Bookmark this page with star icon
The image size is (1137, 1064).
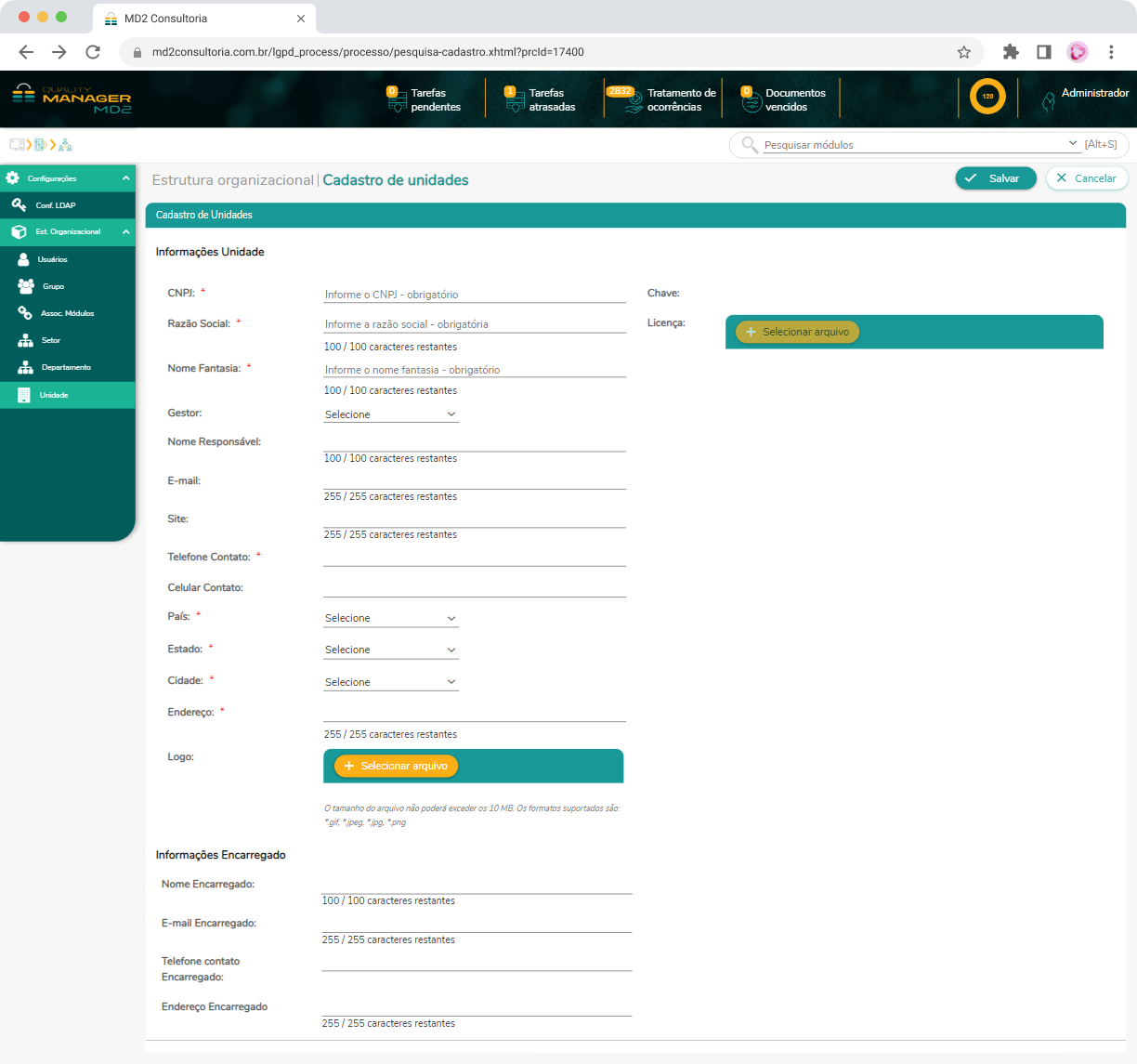tap(964, 52)
